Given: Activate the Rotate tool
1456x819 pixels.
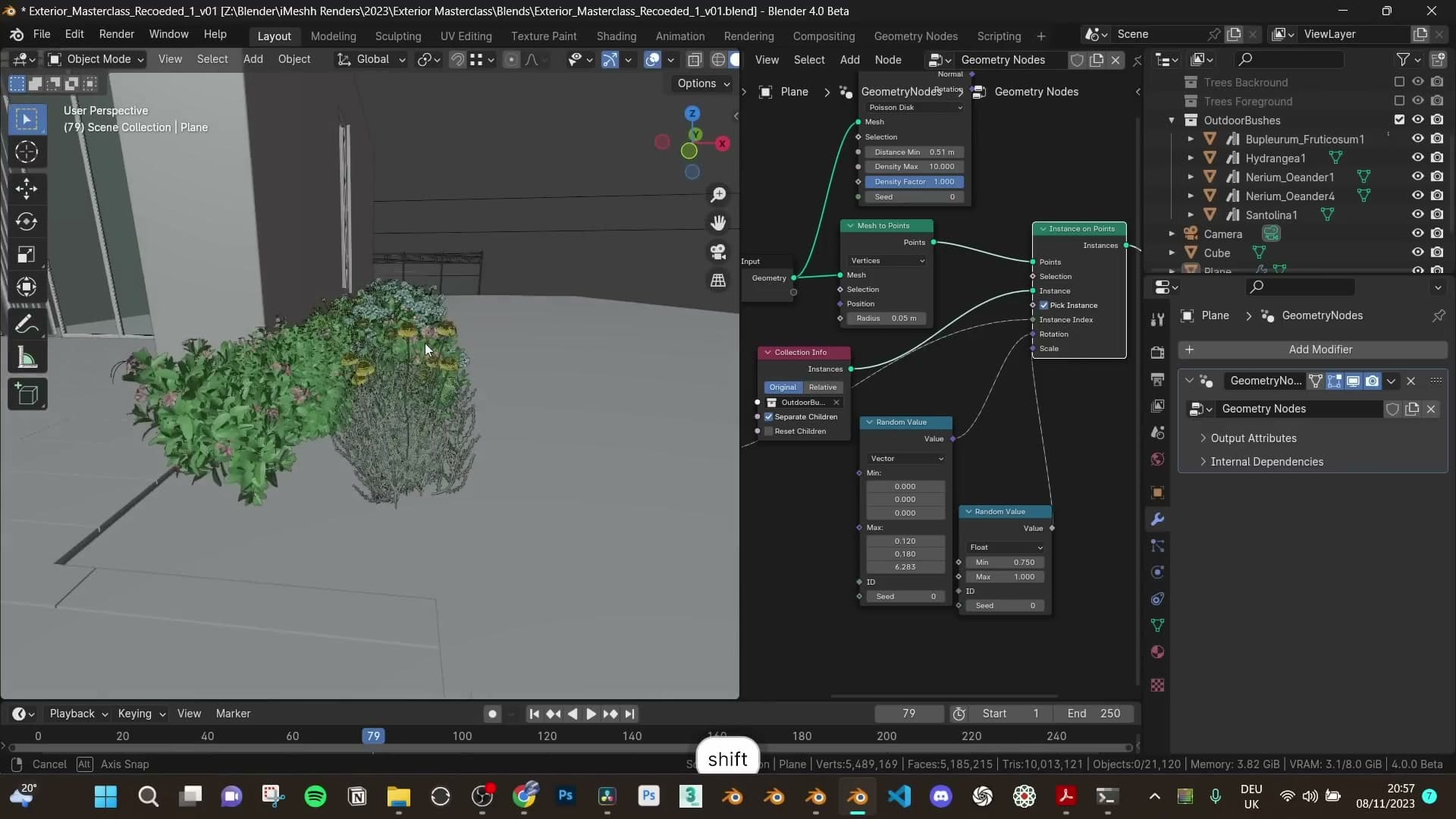Looking at the screenshot, I should pyautogui.click(x=27, y=221).
